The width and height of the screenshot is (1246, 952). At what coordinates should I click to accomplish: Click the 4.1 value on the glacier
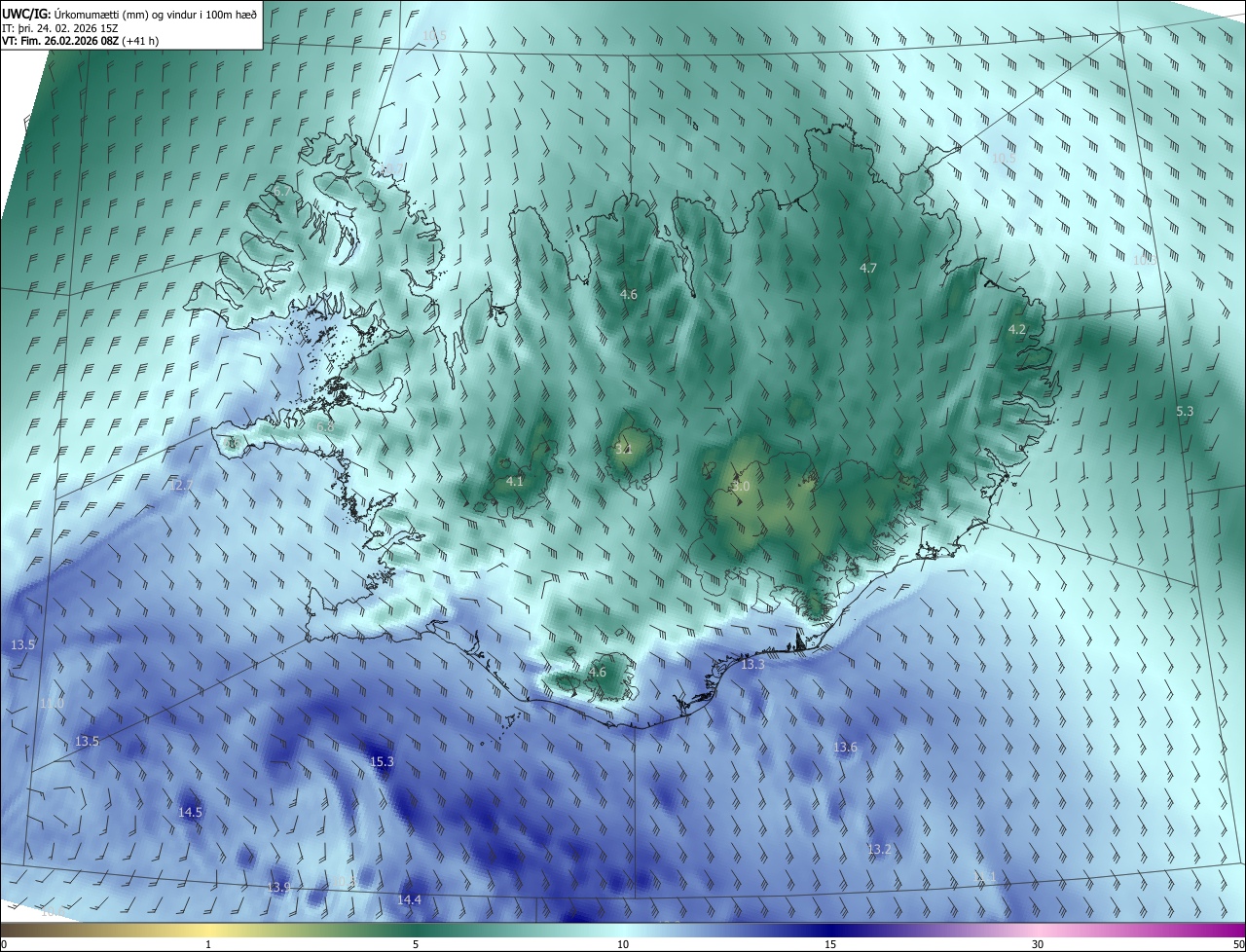(515, 481)
